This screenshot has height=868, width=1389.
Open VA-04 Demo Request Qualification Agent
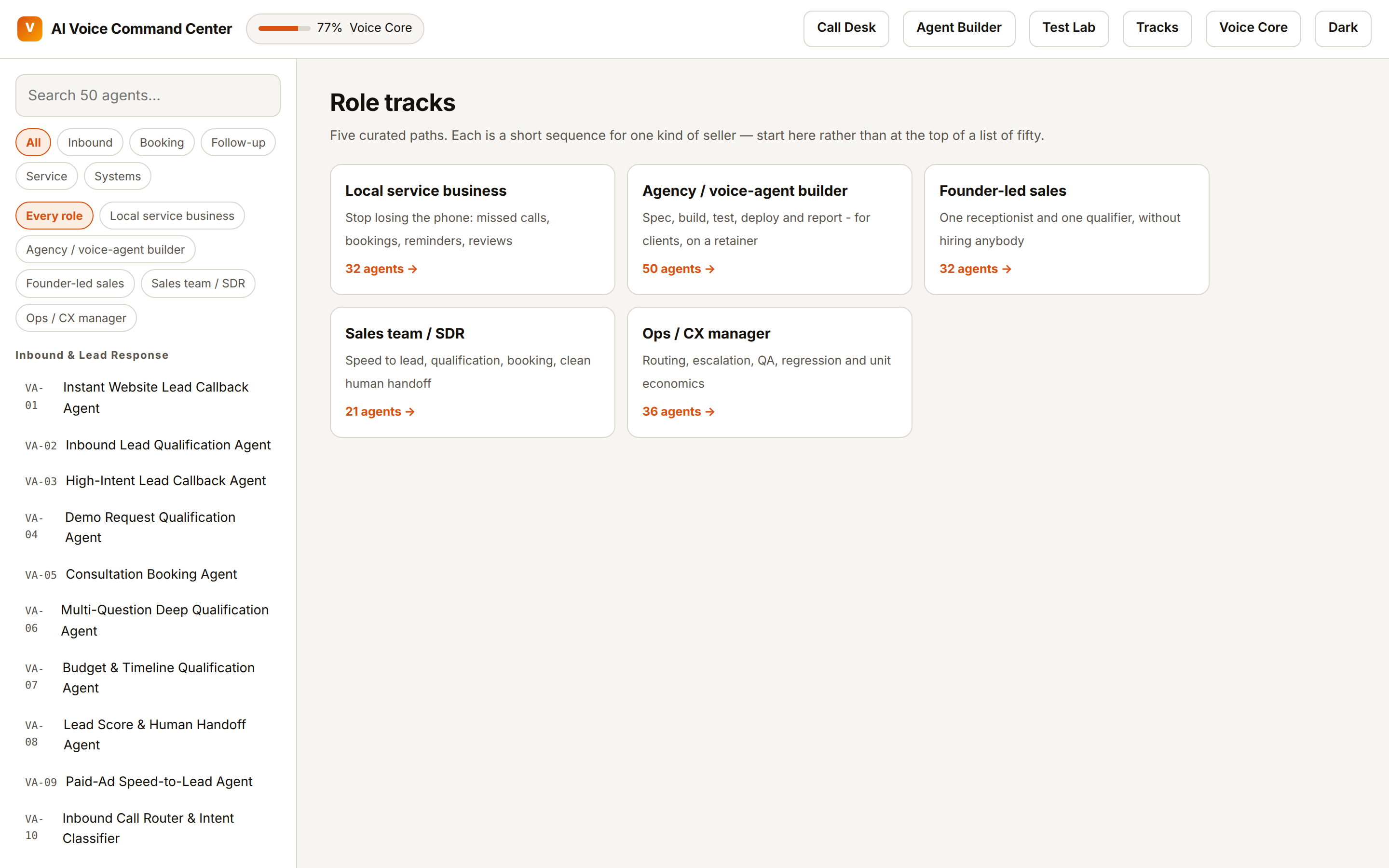(x=148, y=527)
